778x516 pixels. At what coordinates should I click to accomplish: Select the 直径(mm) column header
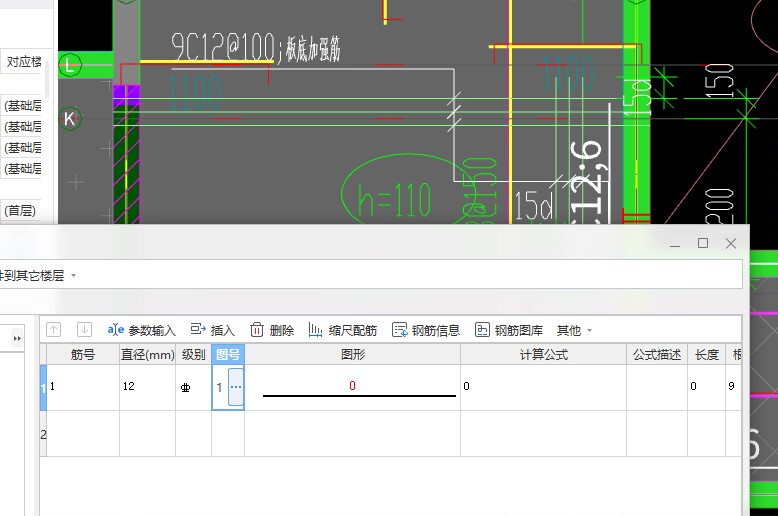coord(147,354)
